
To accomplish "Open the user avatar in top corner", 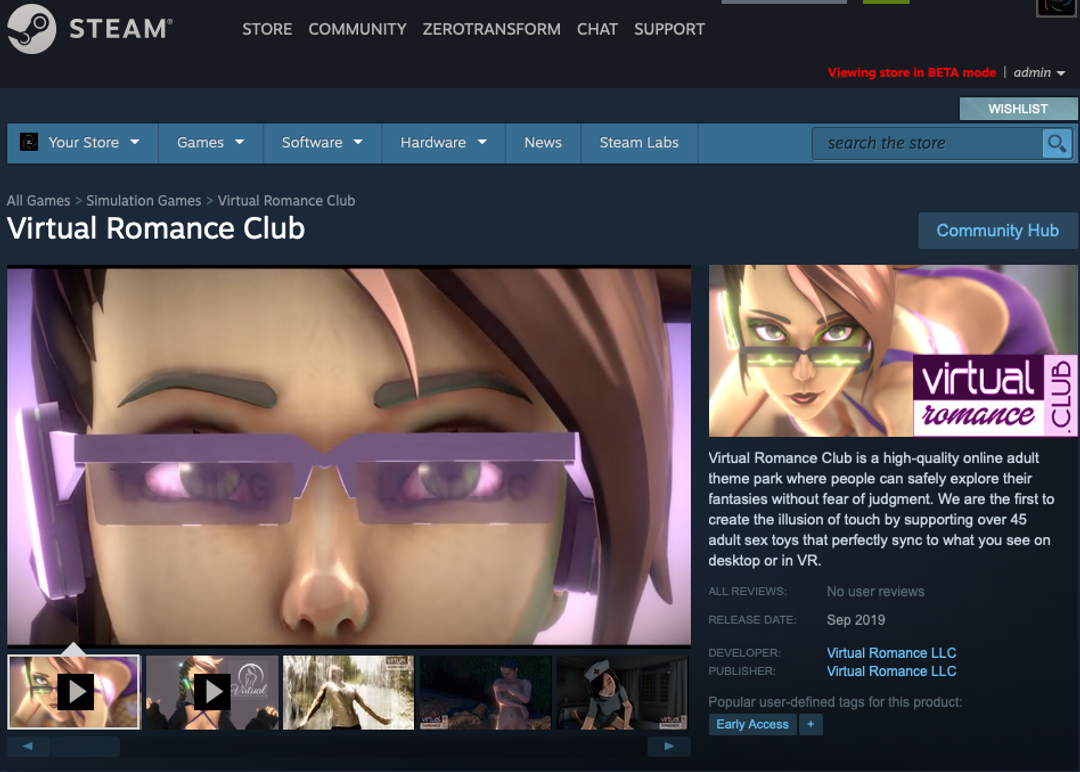I will coord(1057,8).
